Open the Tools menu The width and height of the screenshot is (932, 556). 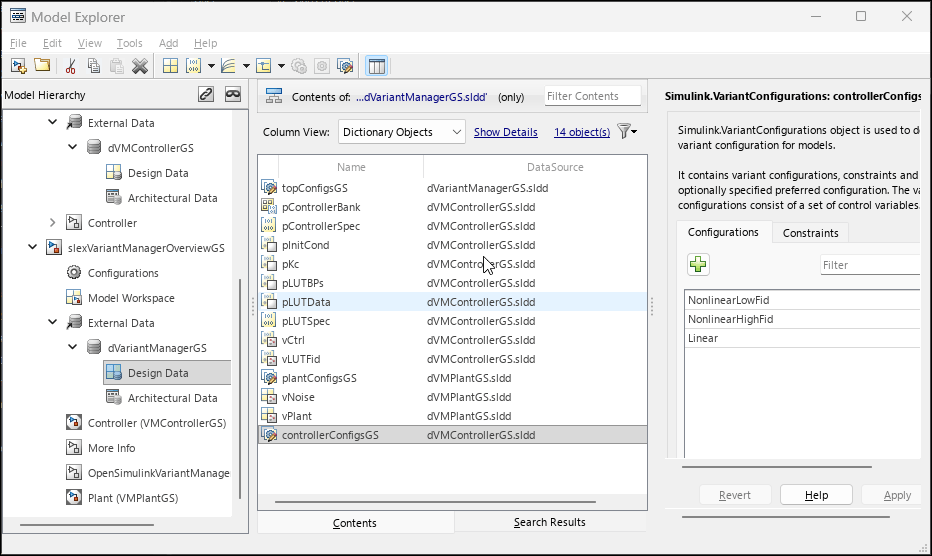point(129,43)
